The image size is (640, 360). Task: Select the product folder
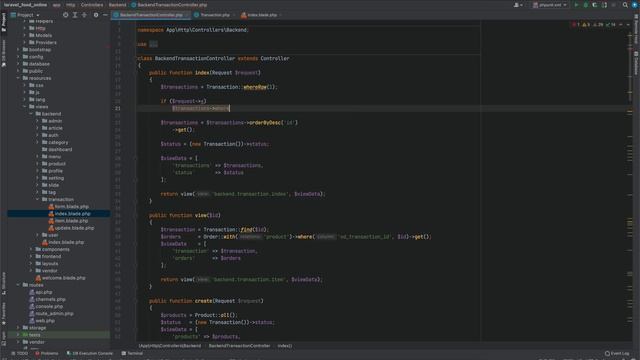[x=53, y=164]
